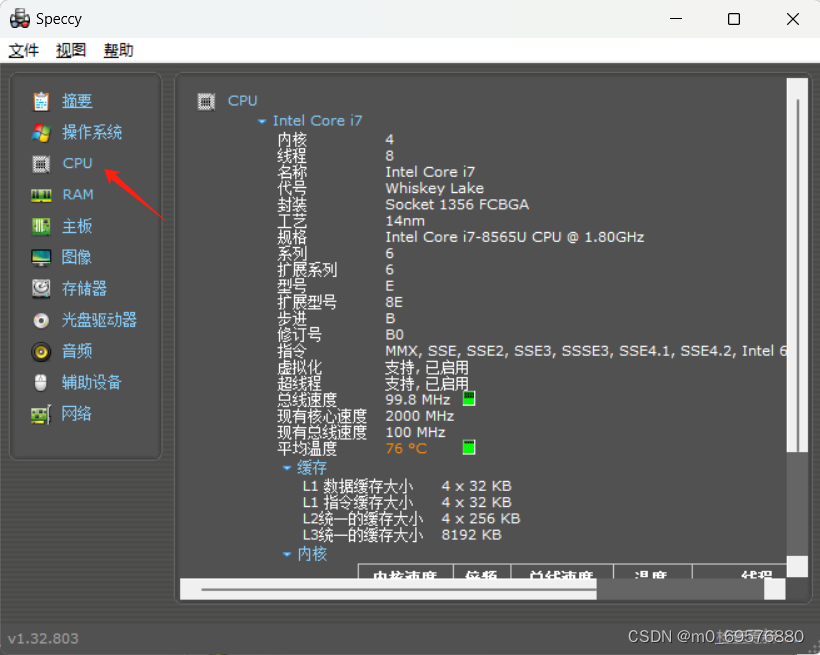Collapse the Intel Core i7 tree node
The image size is (820, 655).
click(262, 121)
